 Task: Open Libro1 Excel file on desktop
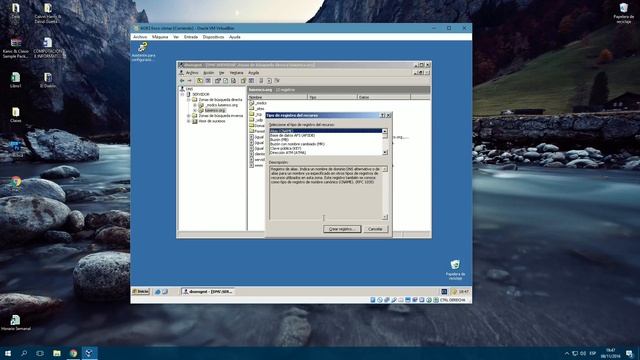coord(16,80)
